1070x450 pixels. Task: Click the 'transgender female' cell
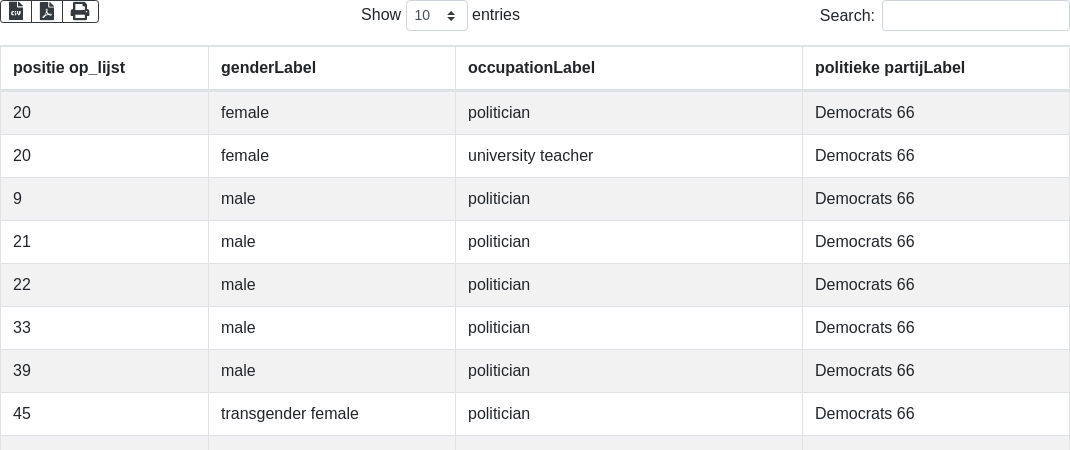coord(289,414)
